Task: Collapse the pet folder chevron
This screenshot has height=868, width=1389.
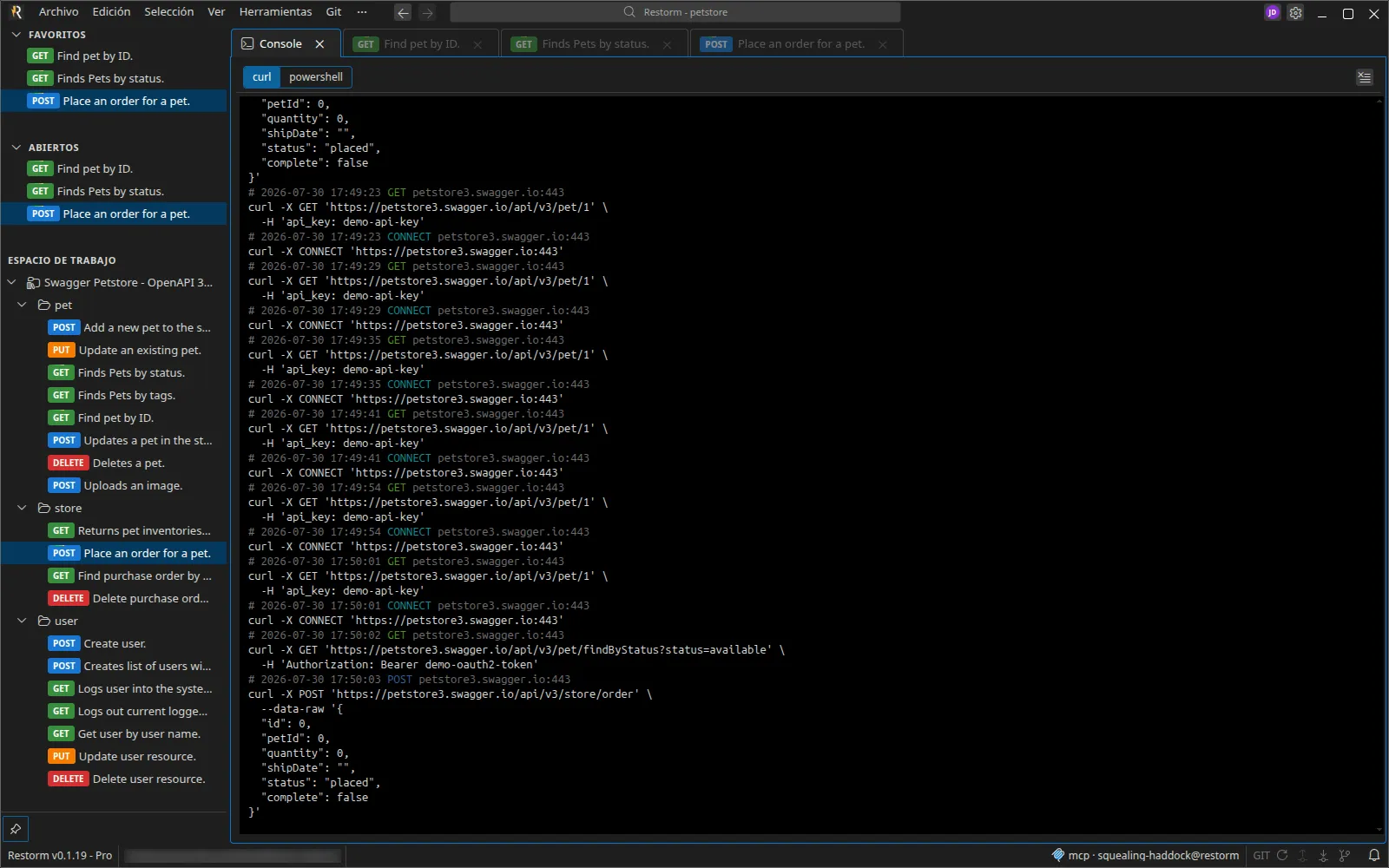Action: (x=23, y=306)
